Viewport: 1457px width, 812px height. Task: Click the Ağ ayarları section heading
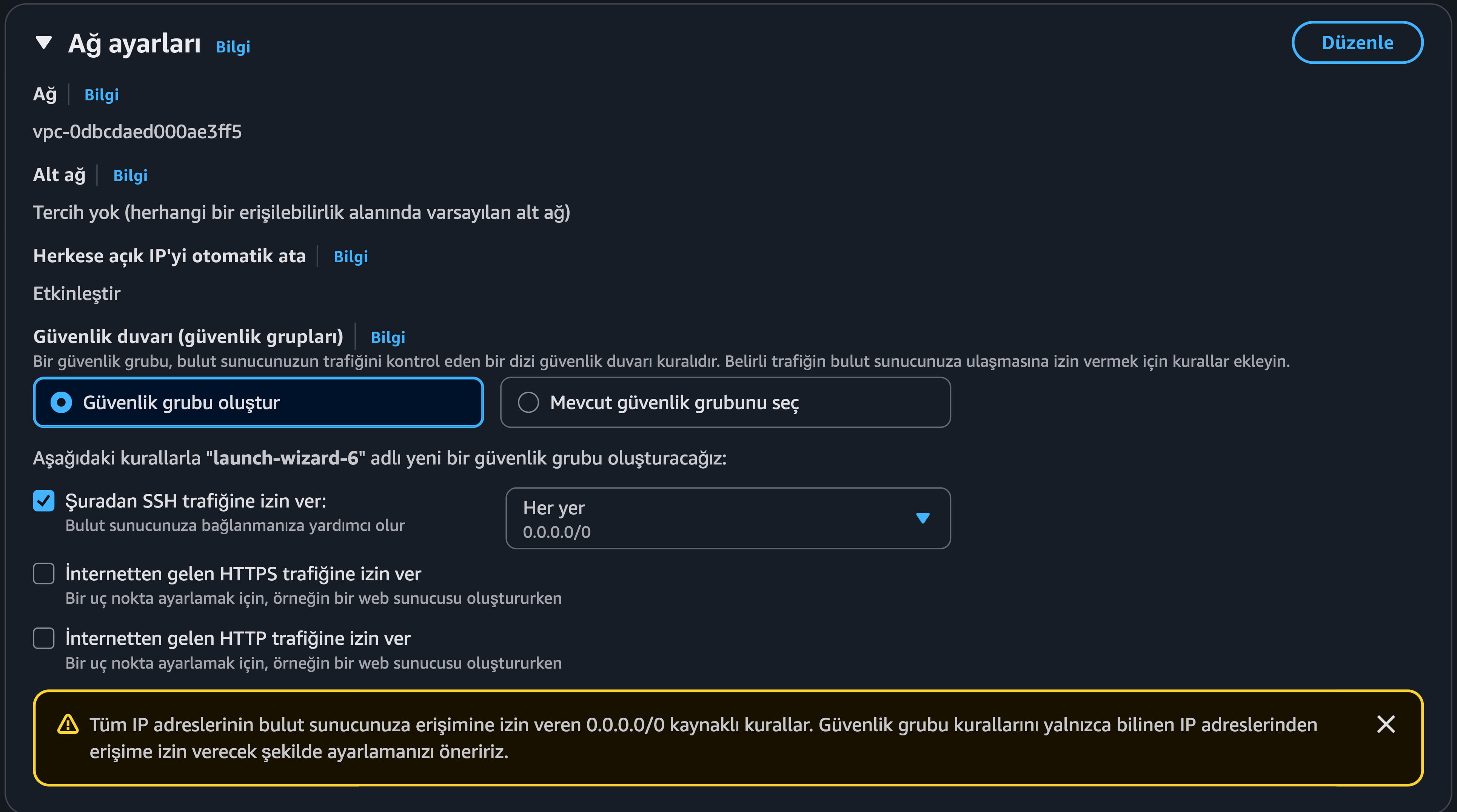(135, 43)
